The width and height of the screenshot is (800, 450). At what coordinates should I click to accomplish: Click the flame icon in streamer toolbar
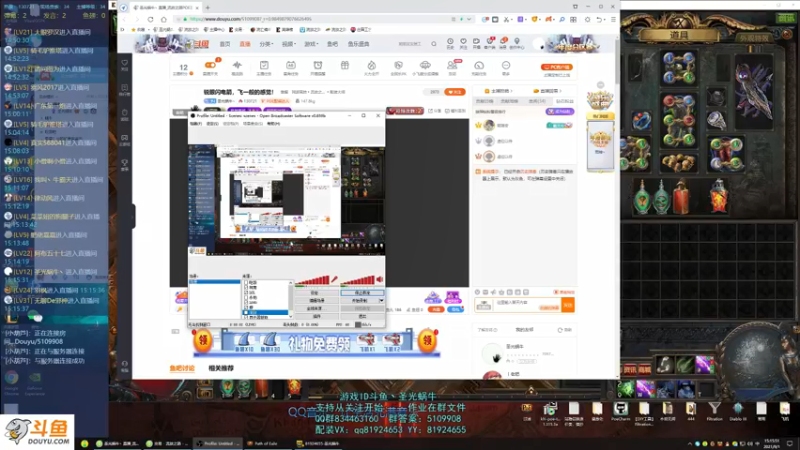[371, 65]
